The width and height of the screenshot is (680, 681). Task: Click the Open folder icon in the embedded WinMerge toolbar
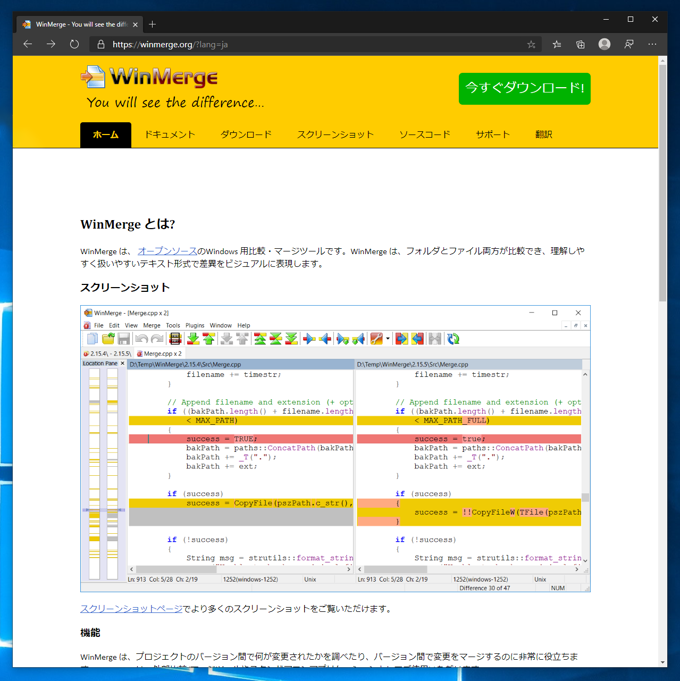(x=108, y=339)
